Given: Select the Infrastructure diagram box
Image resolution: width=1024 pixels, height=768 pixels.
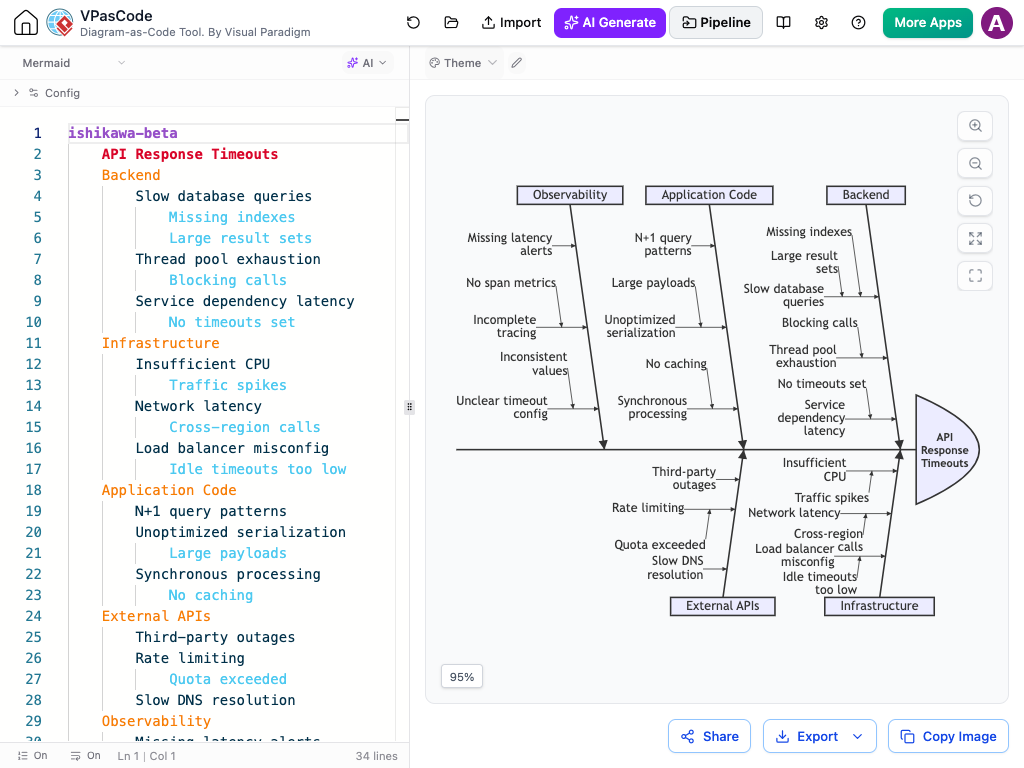Looking at the screenshot, I should point(879,606).
